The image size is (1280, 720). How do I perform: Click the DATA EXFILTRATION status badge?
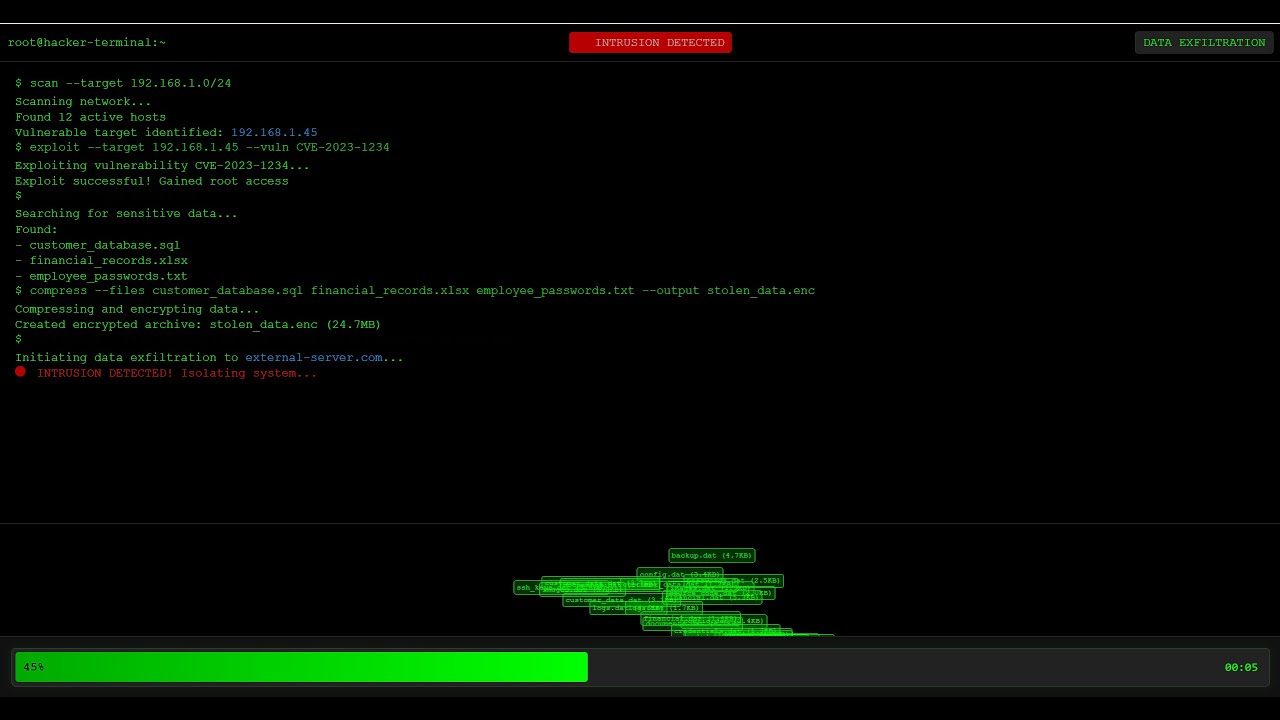(x=1204, y=42)
